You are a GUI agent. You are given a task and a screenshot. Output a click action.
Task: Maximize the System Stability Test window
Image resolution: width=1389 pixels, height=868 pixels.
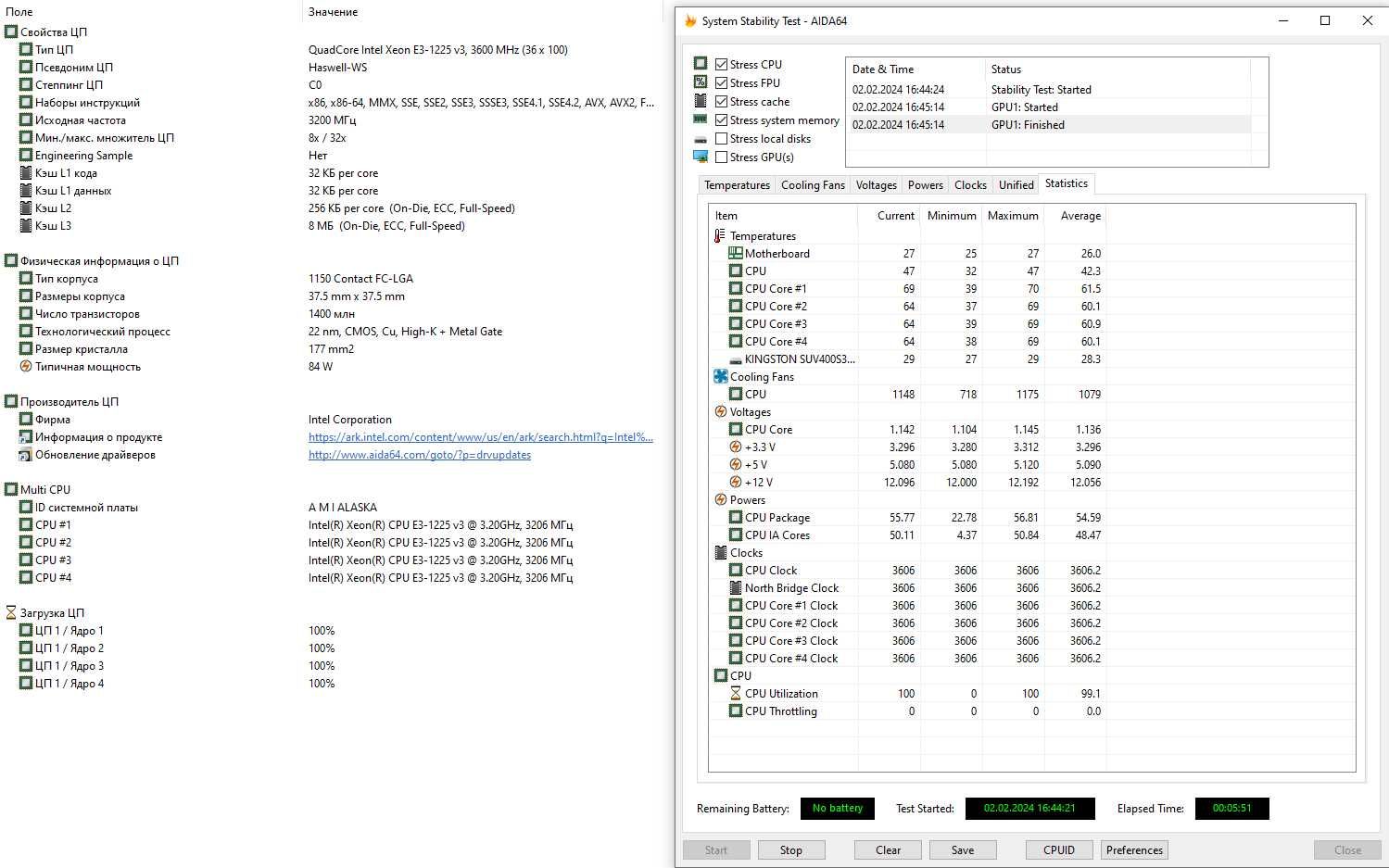tap(1325, 20)
